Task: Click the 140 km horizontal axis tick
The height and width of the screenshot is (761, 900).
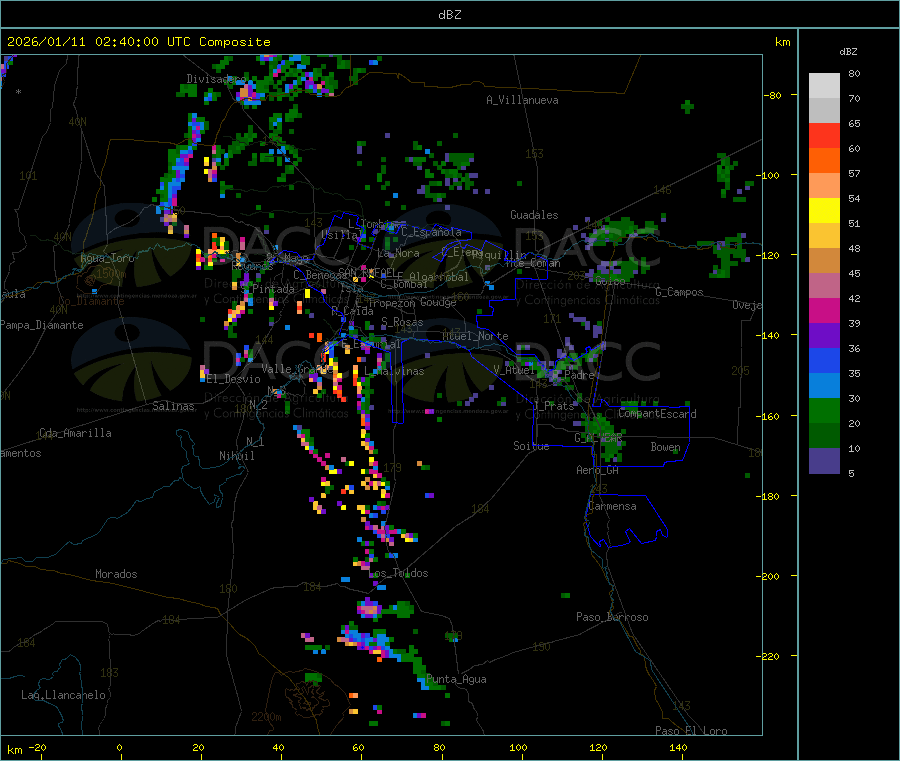Action: [x=678, y=747]
